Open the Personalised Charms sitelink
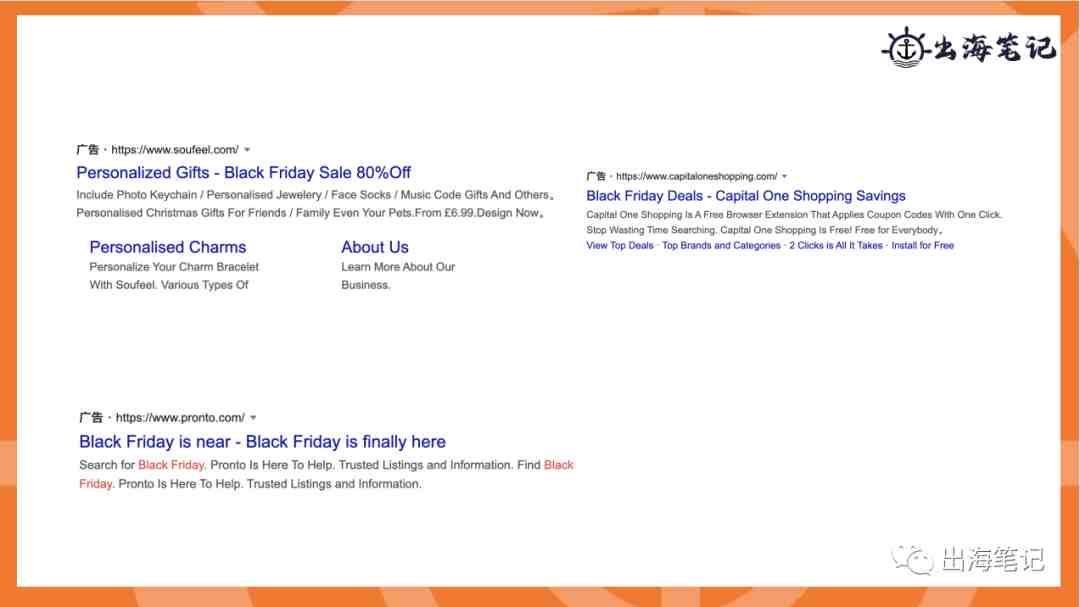The image size is (1080, 607). [167, 247]
